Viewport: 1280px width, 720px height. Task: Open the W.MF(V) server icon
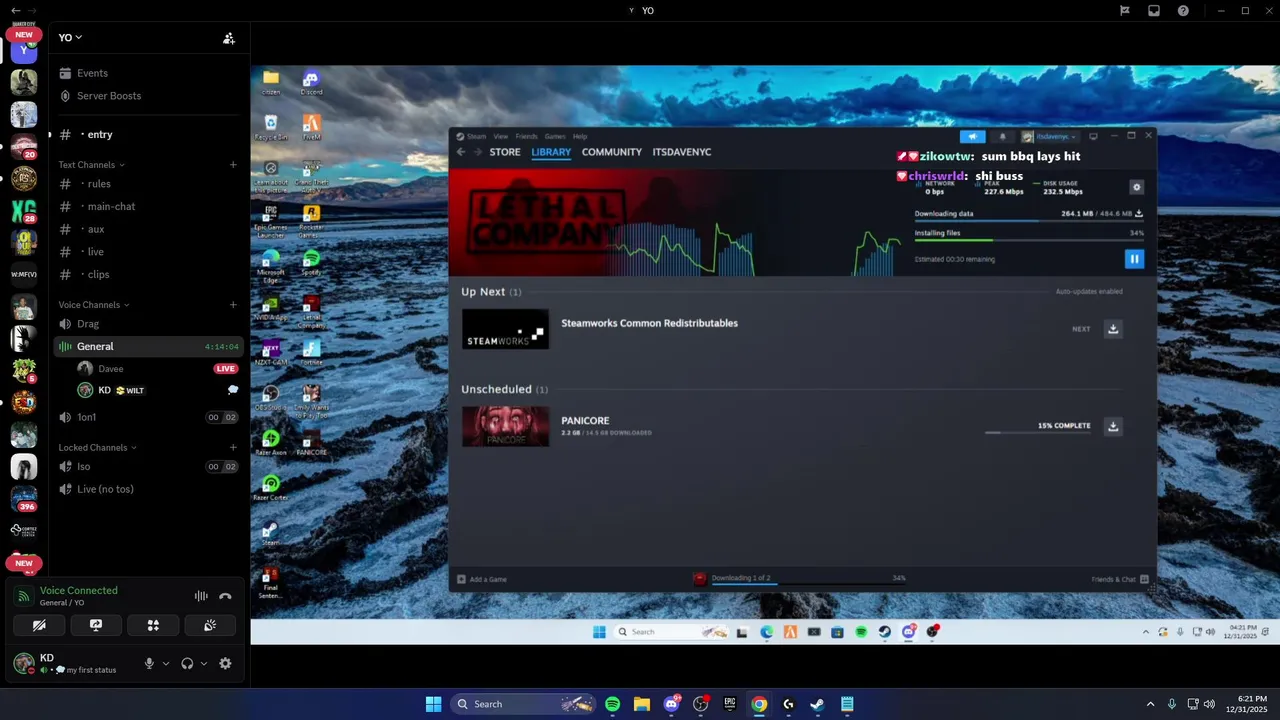[x=24, y=274]
